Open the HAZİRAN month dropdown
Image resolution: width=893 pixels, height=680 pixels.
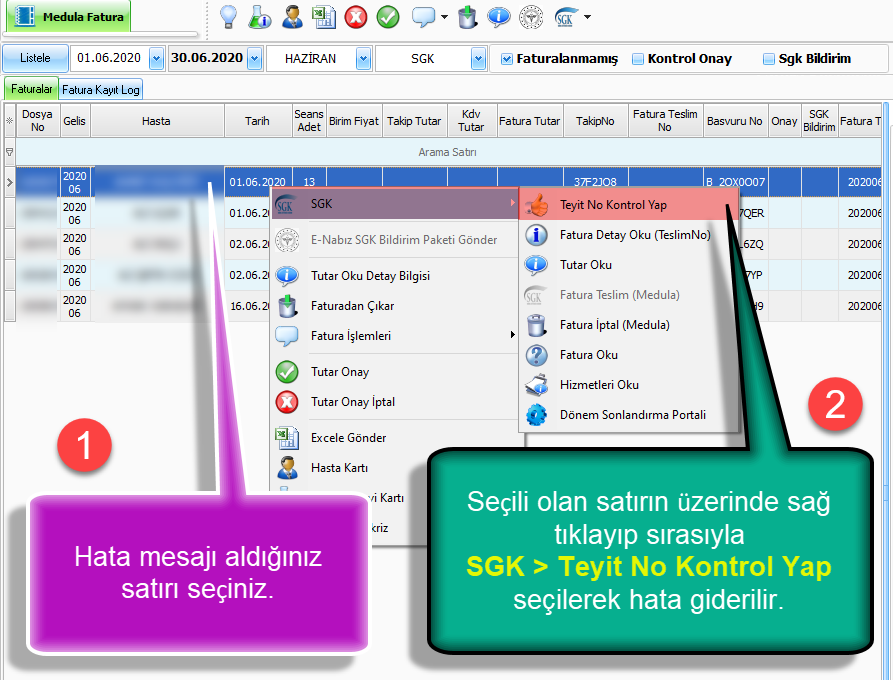tap(363, 58)
